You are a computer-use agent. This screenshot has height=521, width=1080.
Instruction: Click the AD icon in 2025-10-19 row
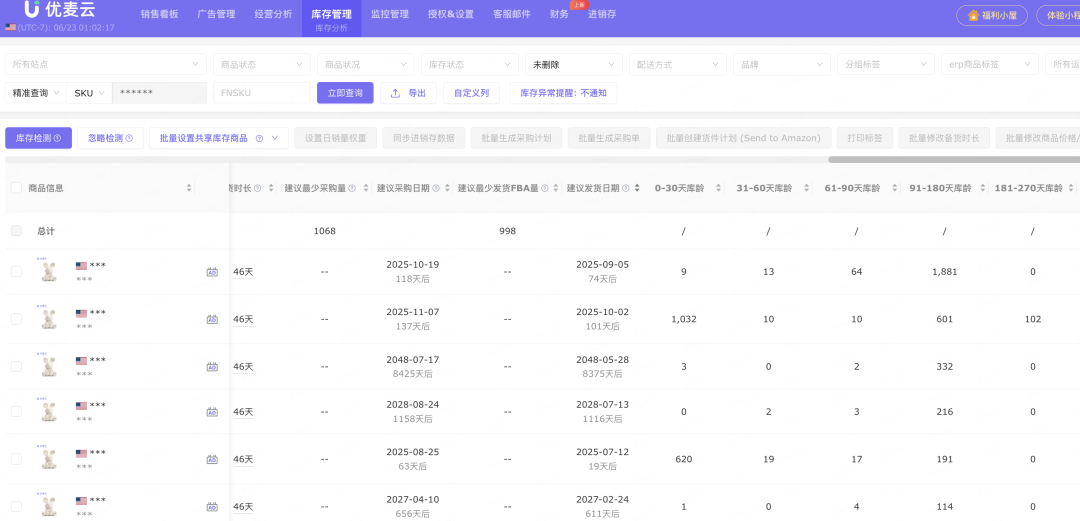tap(212, 272)
